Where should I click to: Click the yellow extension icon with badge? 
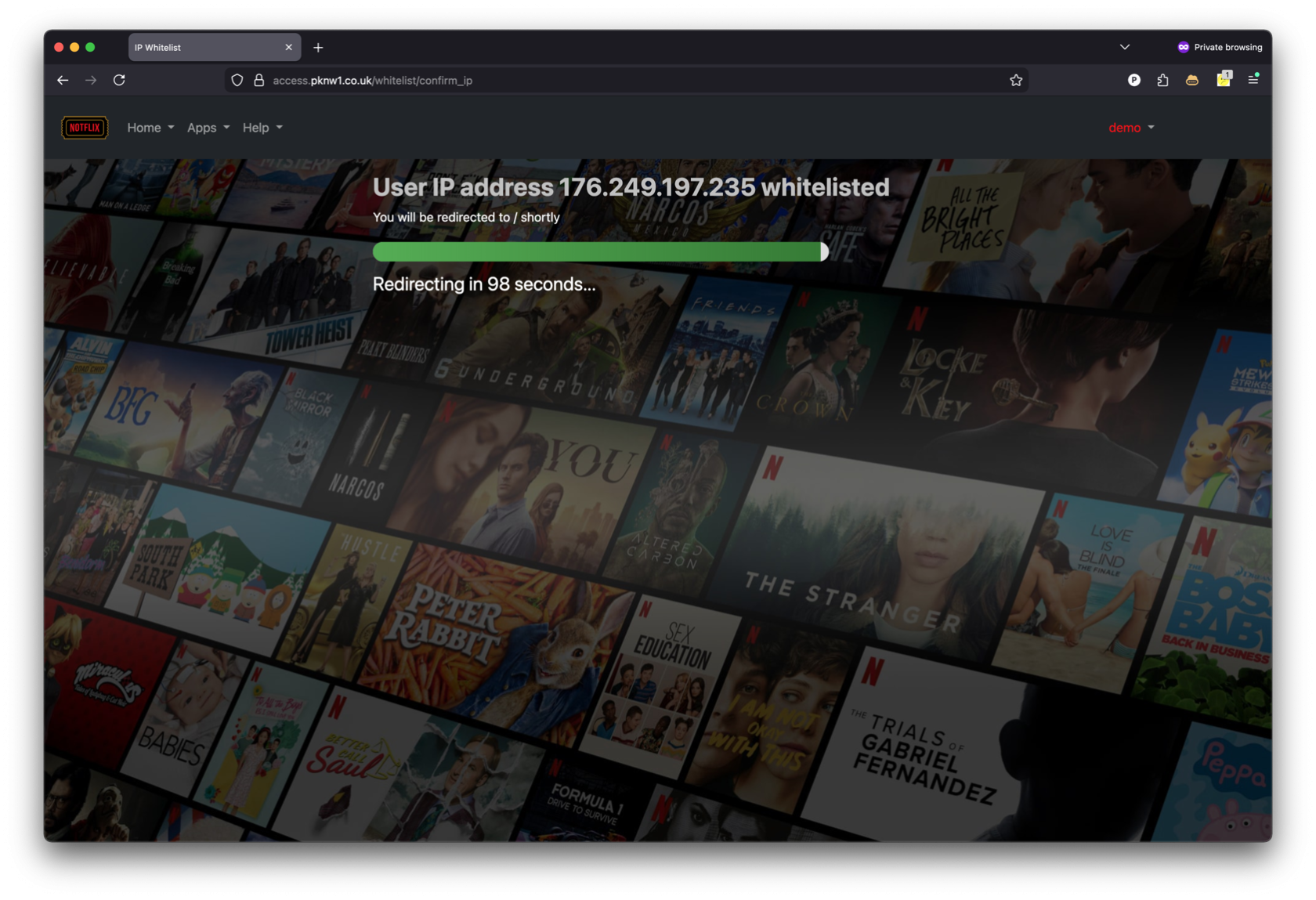click(x=1224, y=78)
